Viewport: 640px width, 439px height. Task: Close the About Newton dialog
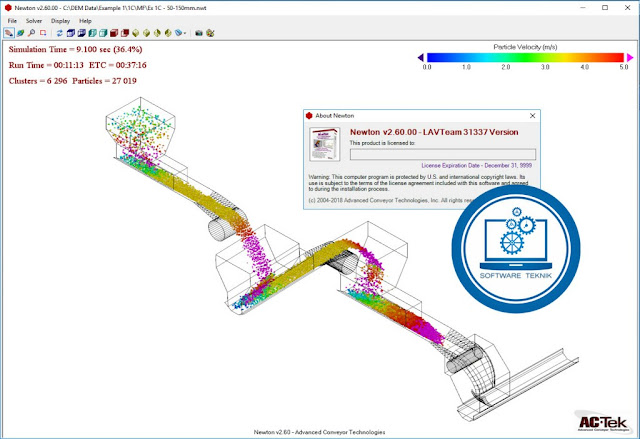pos(532,116)
